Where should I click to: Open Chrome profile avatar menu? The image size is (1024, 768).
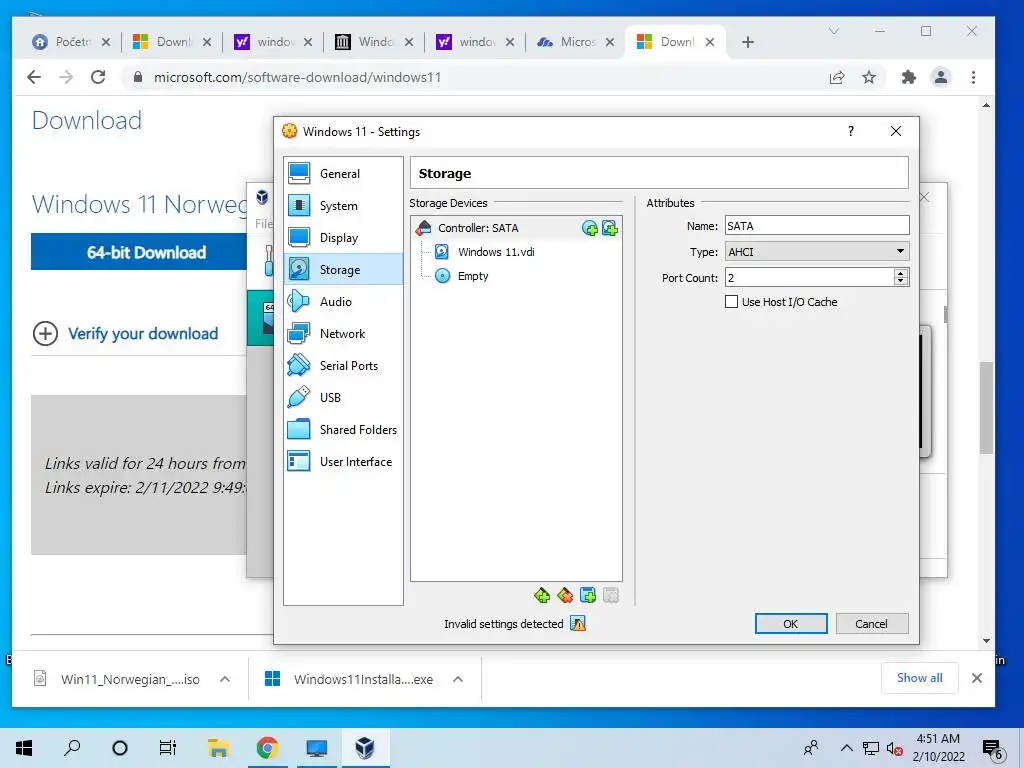coord(940,77)
